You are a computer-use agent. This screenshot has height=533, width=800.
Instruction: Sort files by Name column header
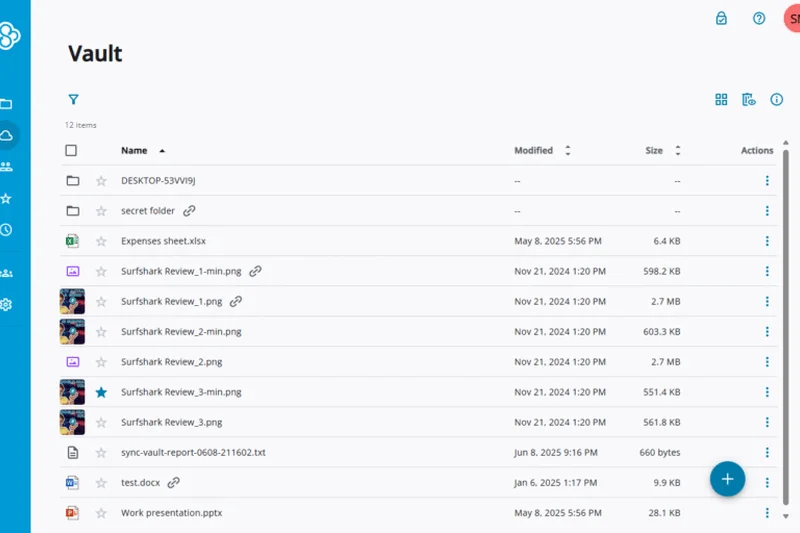[134, 151]
